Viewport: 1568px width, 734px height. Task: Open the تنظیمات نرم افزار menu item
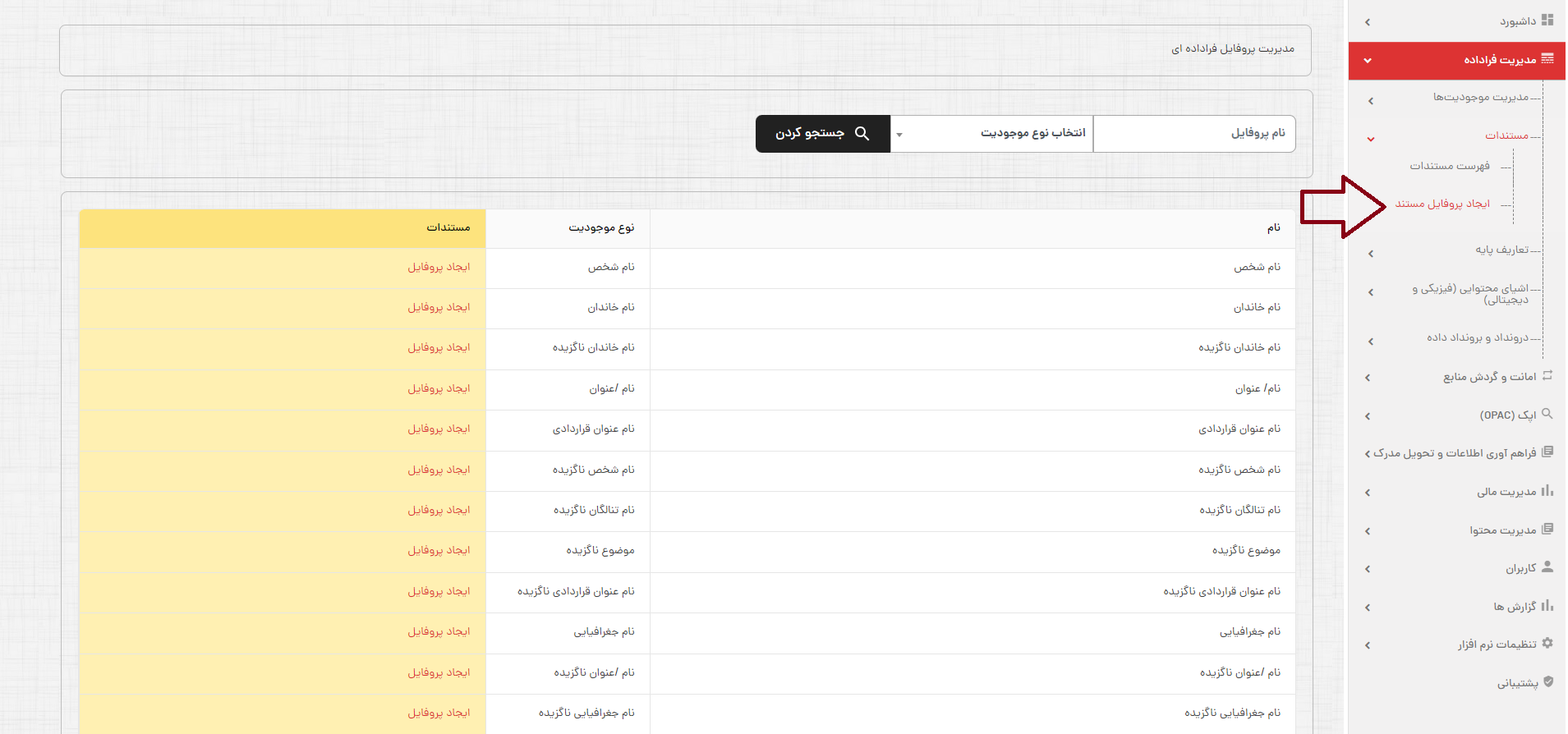point(1497,645)
